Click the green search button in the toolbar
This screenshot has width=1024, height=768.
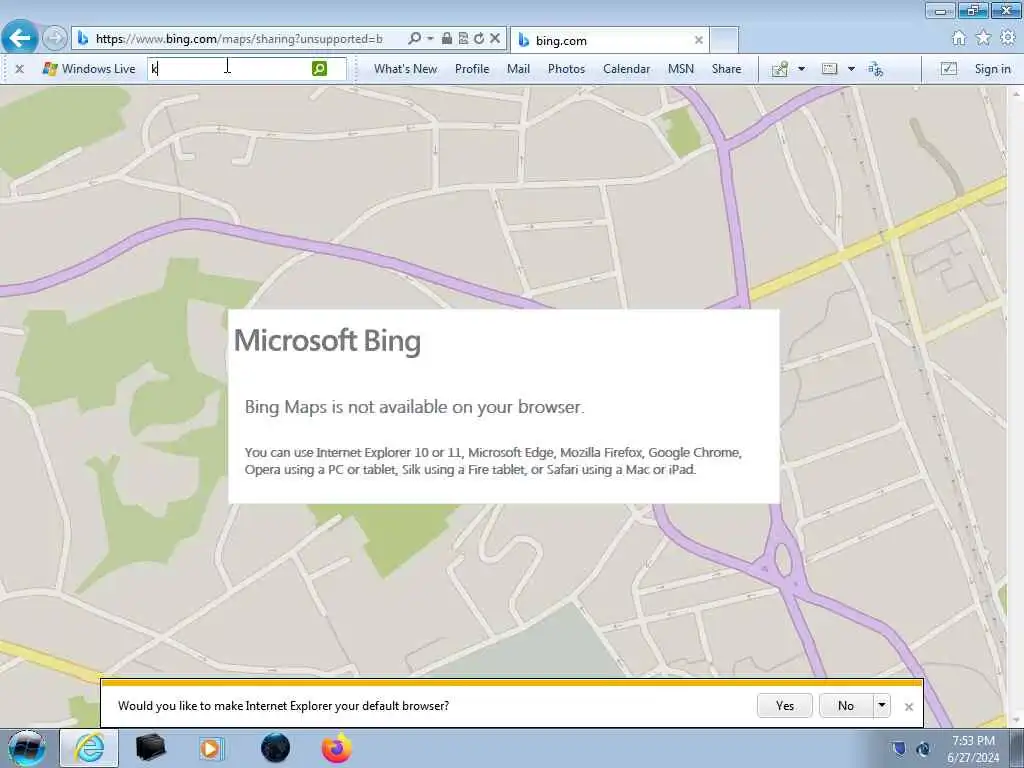(319, 68)
